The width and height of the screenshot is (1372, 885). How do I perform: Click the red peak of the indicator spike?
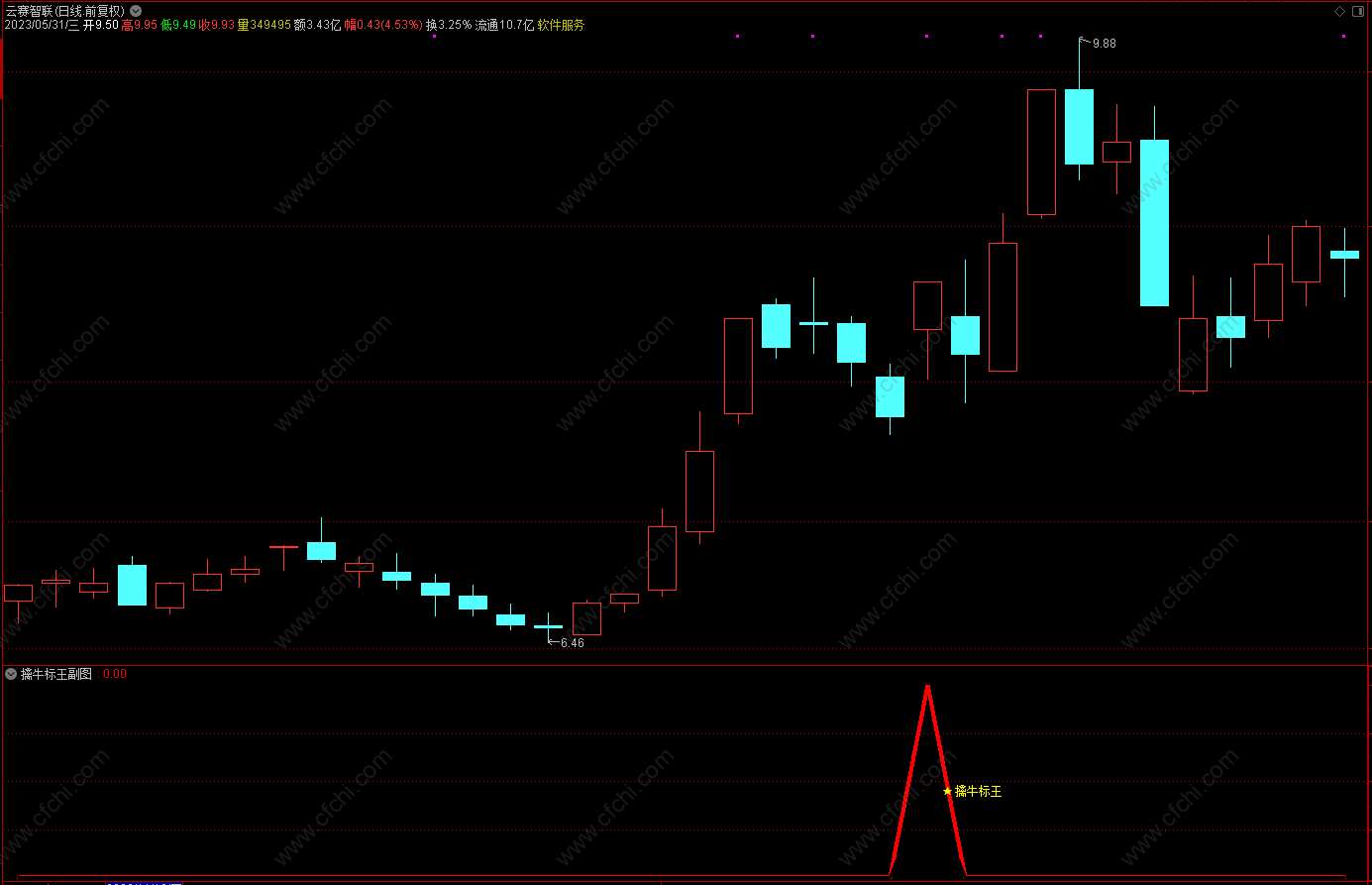coord(927,688)
